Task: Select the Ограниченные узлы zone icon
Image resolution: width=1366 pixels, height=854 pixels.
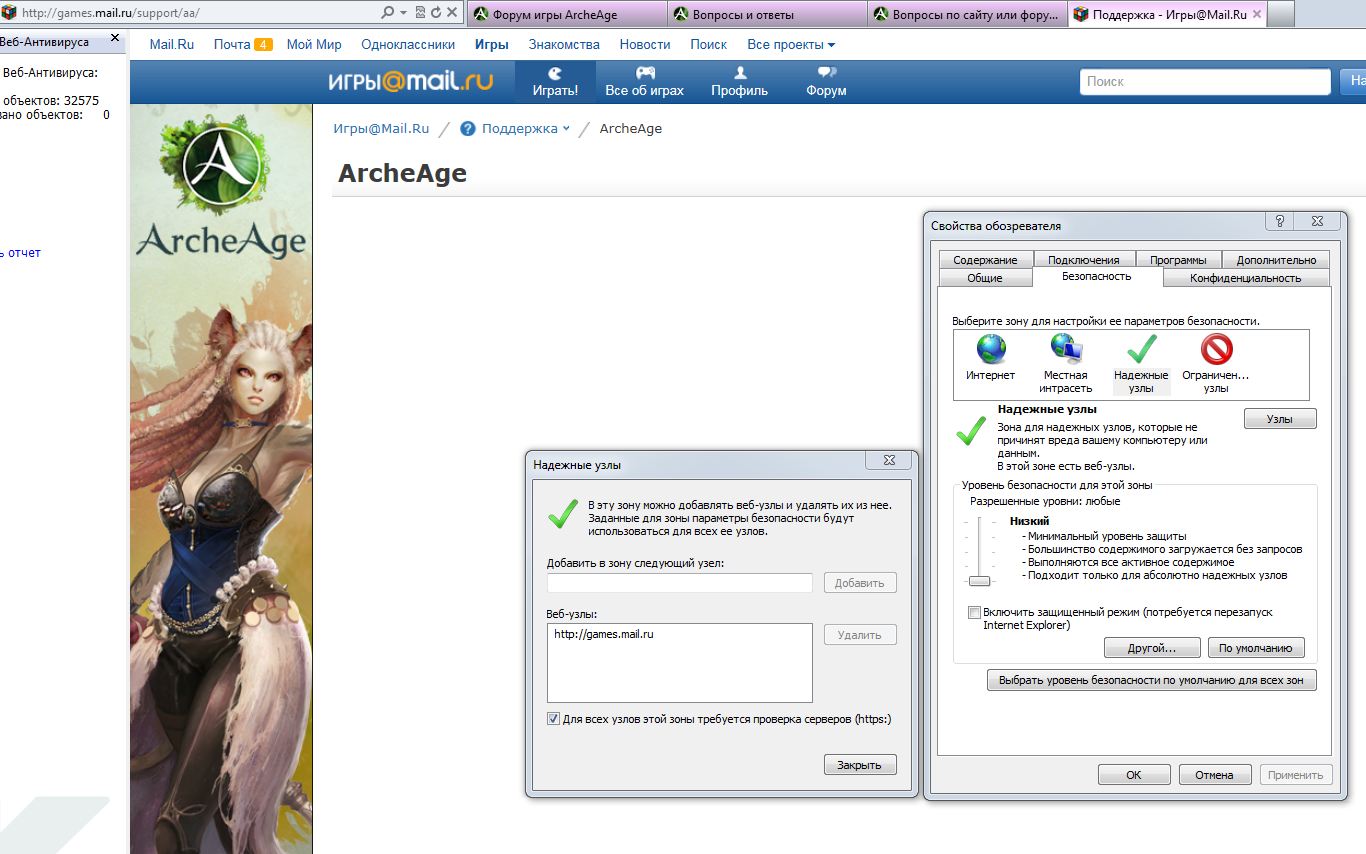Action: click(x=1216, y=349)
